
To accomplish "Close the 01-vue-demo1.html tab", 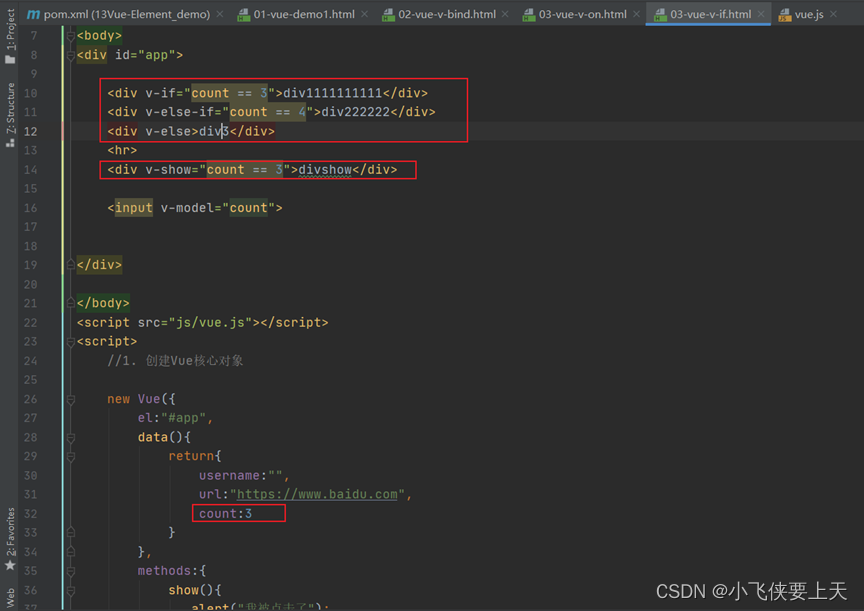I will [x=364, y=14].
